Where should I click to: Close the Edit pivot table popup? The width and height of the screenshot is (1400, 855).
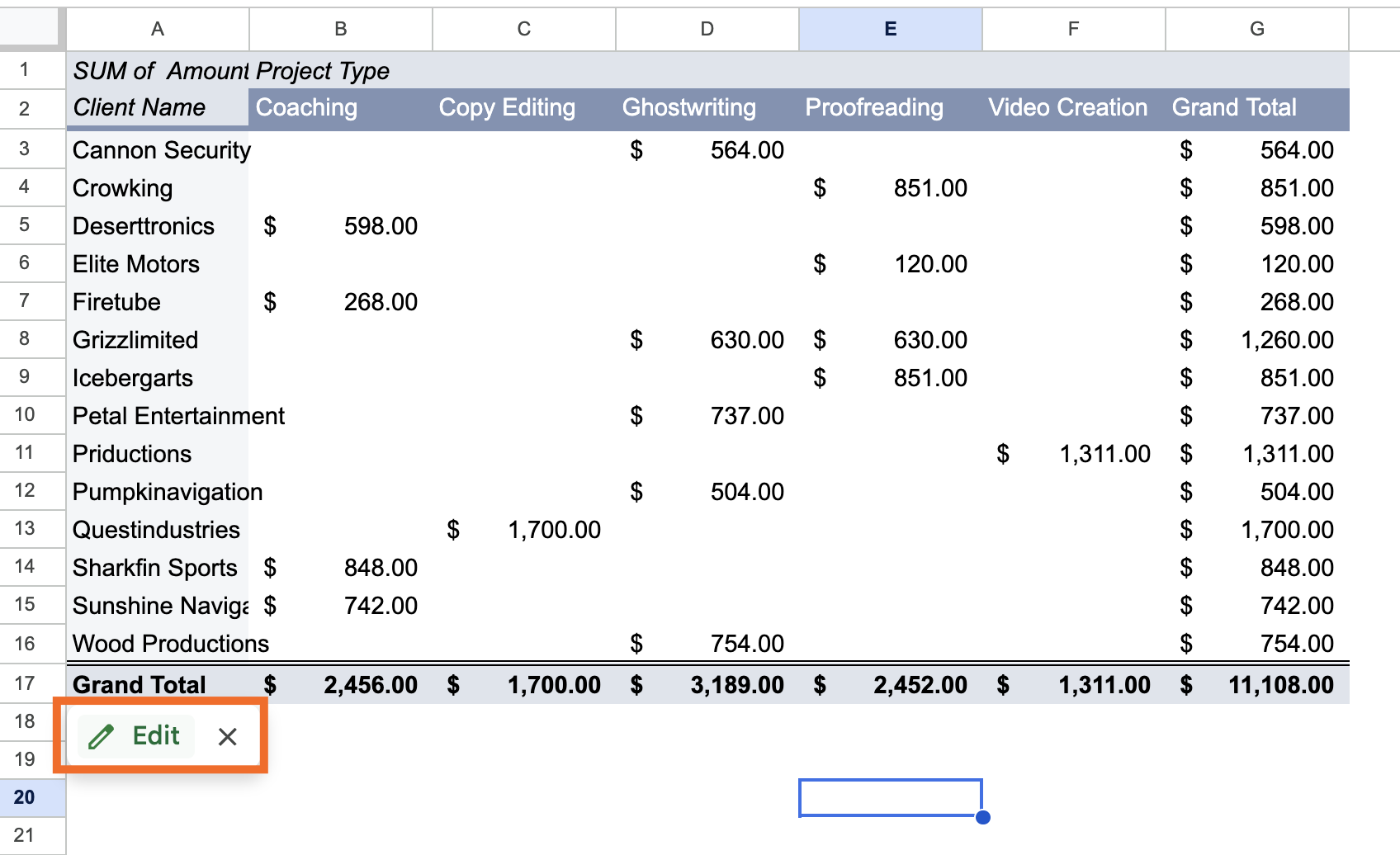[228, 736]
